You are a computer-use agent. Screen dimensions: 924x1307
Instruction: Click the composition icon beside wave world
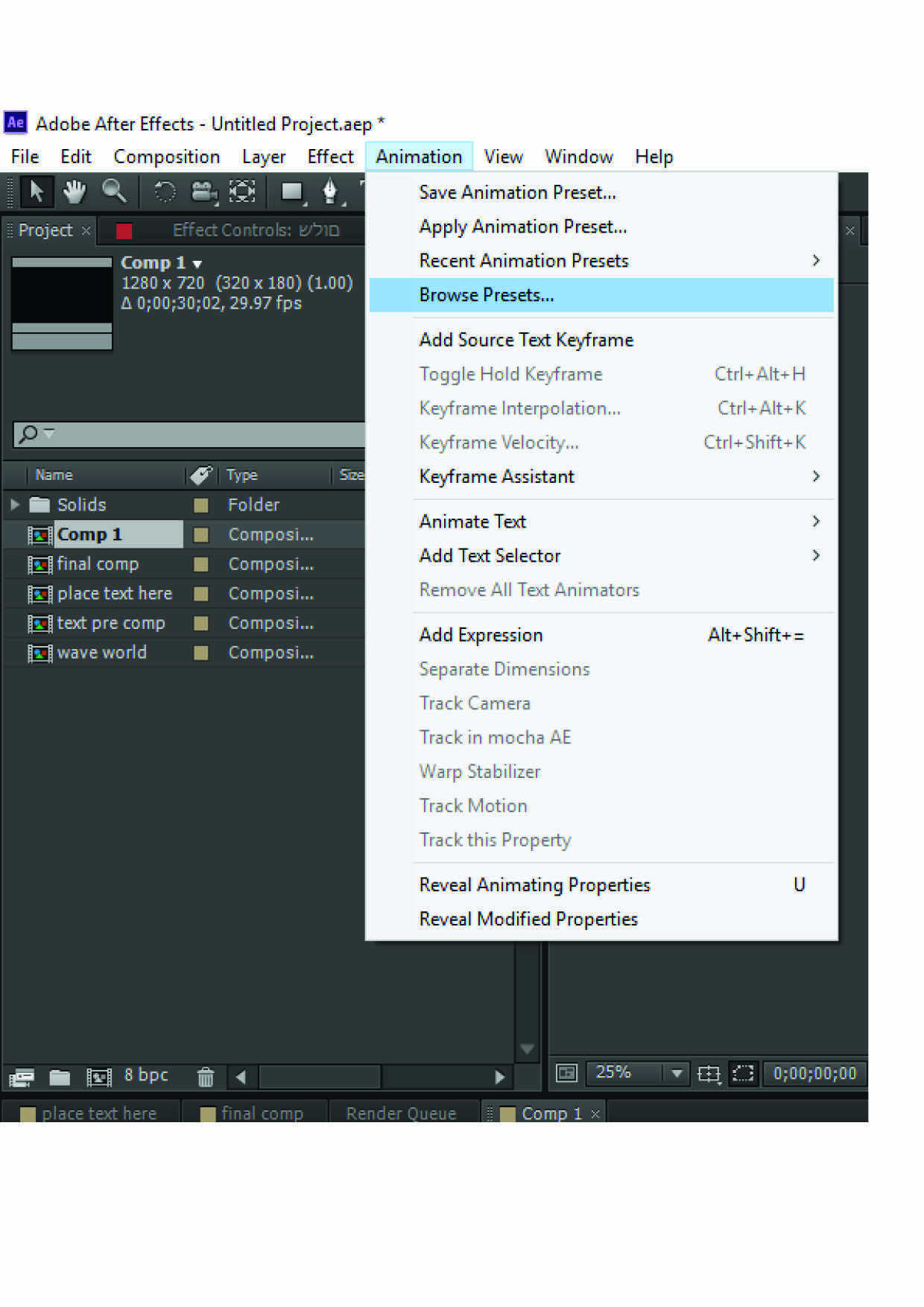[x=39, y=653]
